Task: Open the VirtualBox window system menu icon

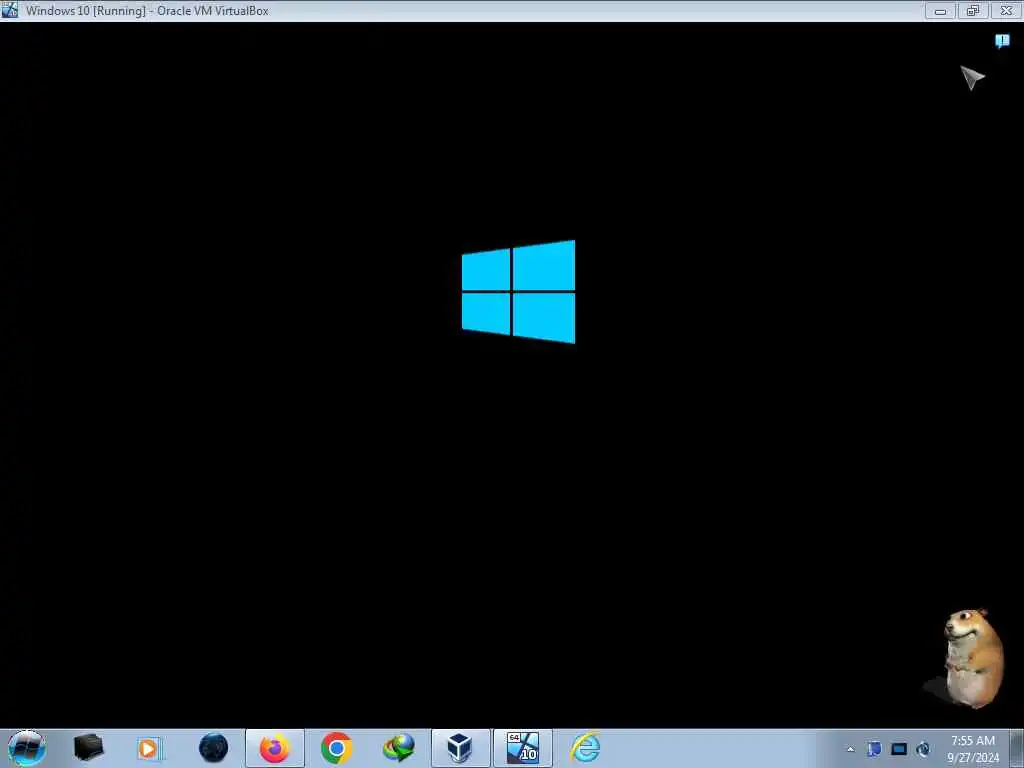Action: (x=10, y=10)
